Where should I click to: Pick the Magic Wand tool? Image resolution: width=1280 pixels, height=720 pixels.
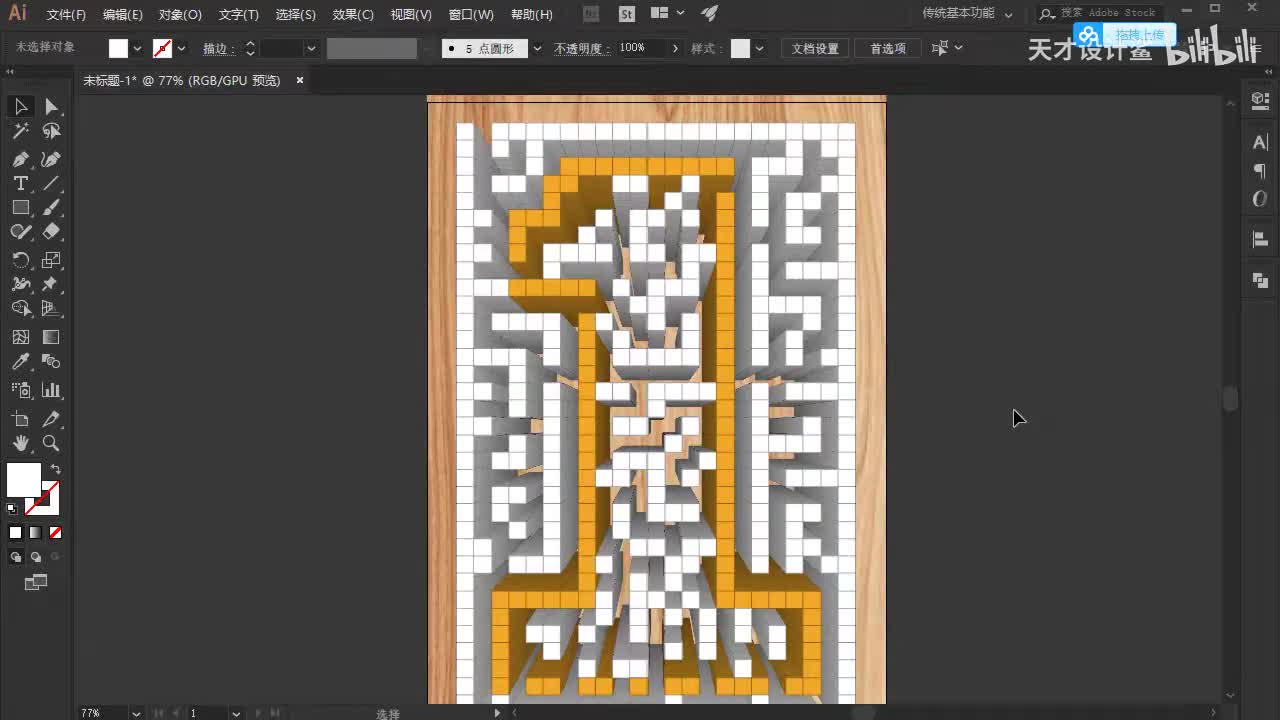[20, 131]
